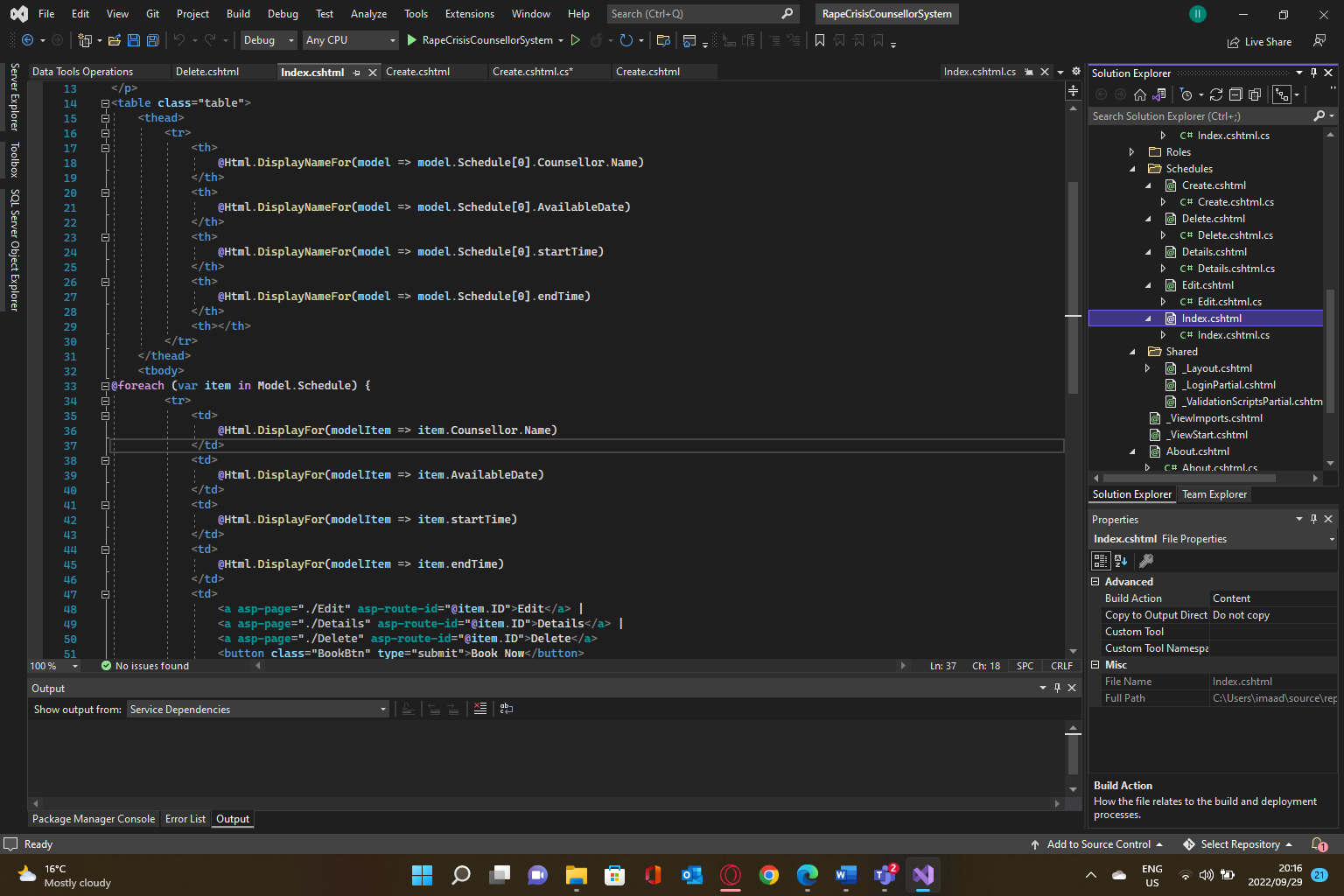Open the Extensions menu

tap(470, 14)
